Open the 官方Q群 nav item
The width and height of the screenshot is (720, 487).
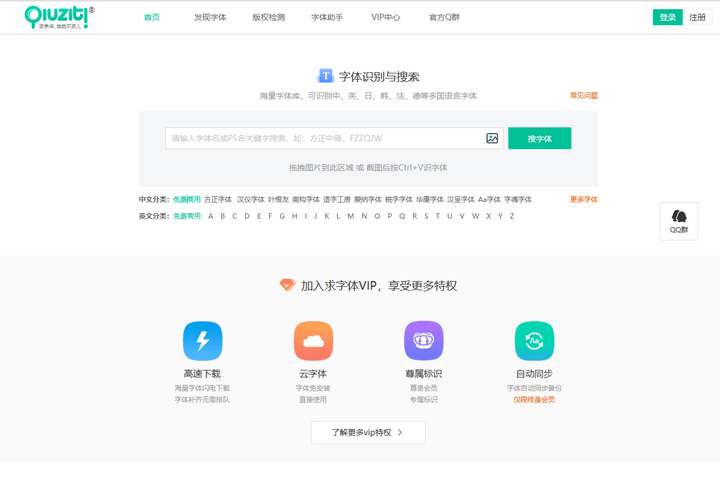pyautogui.click(x=444, y=17)
